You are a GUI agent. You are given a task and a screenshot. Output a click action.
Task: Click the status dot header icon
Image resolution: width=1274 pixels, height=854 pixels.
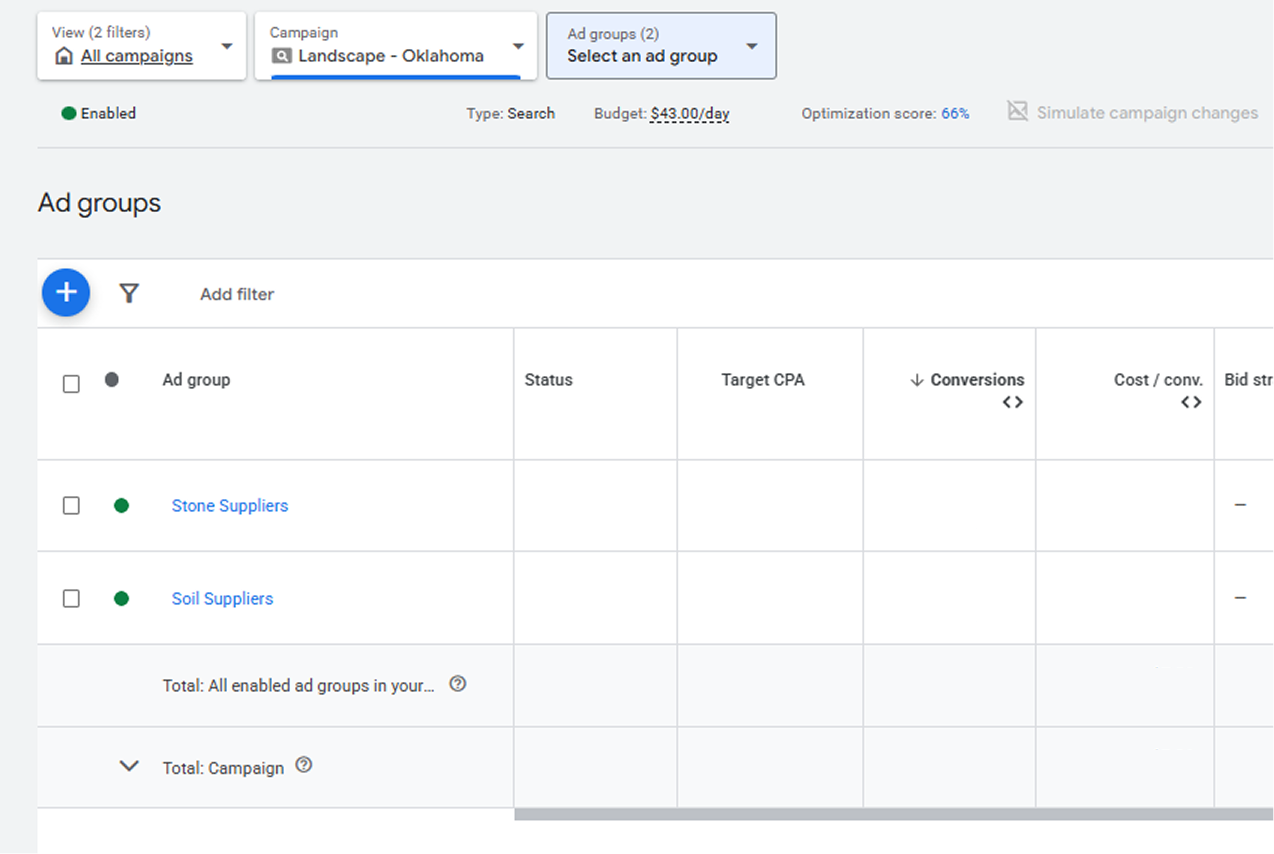click(112, 380)
